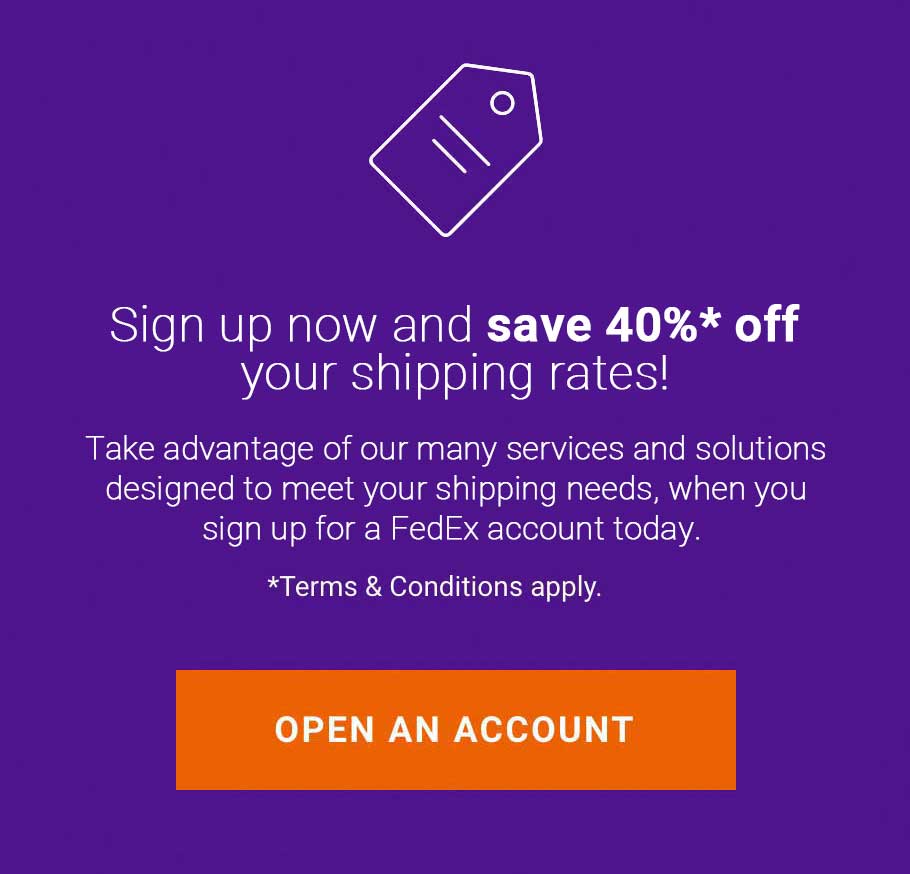Click the word "solutions" in the paragraph
910x874 pixels.
tap(760, 449)
